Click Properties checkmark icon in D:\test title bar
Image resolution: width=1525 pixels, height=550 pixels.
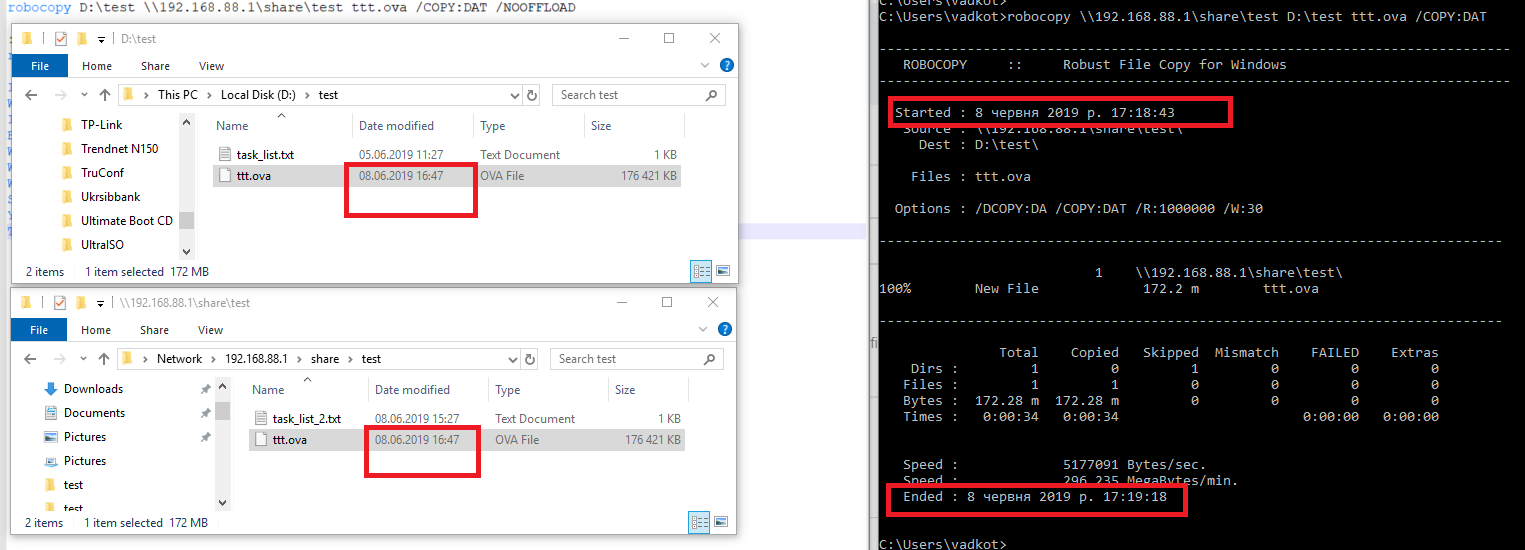pyautogui.click(x=60, y=39)
